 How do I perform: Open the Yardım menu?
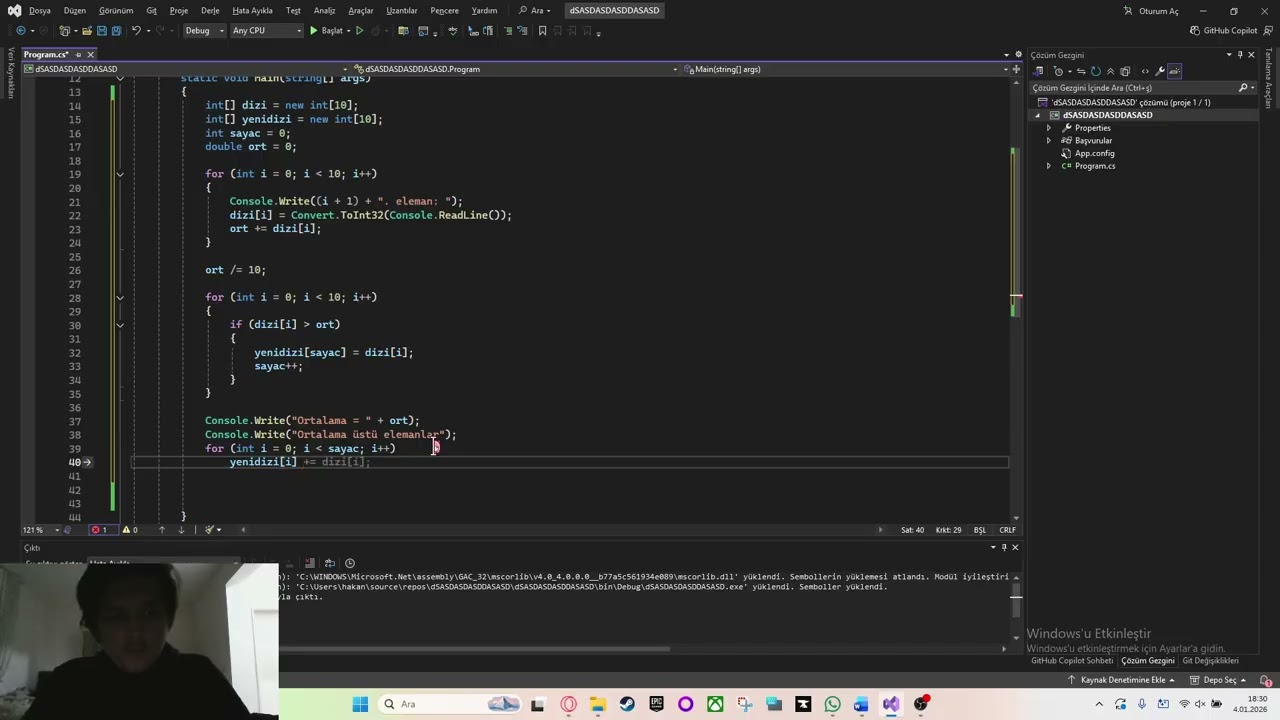(484, 11)
